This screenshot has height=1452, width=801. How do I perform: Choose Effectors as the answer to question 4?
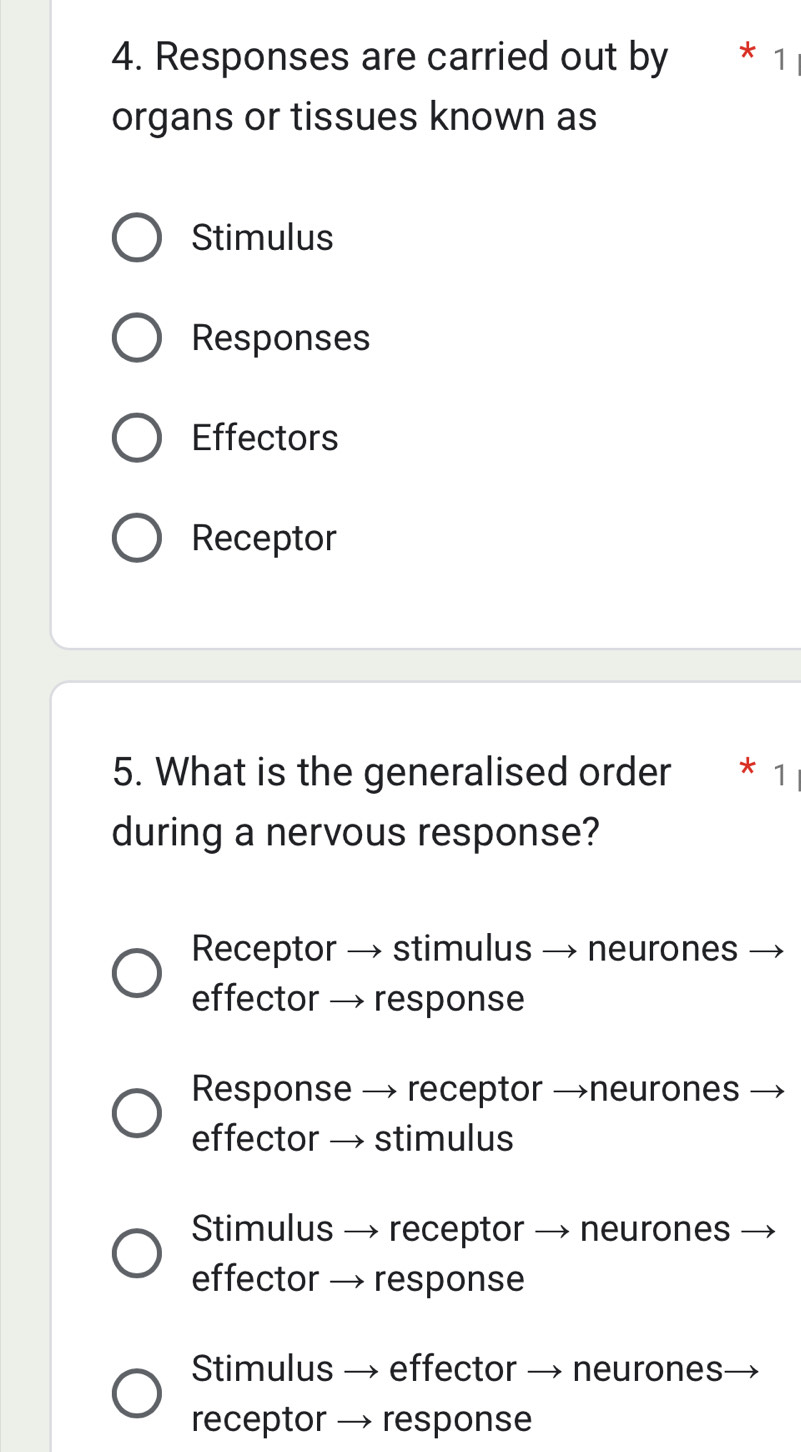click(x=137, y=437)
